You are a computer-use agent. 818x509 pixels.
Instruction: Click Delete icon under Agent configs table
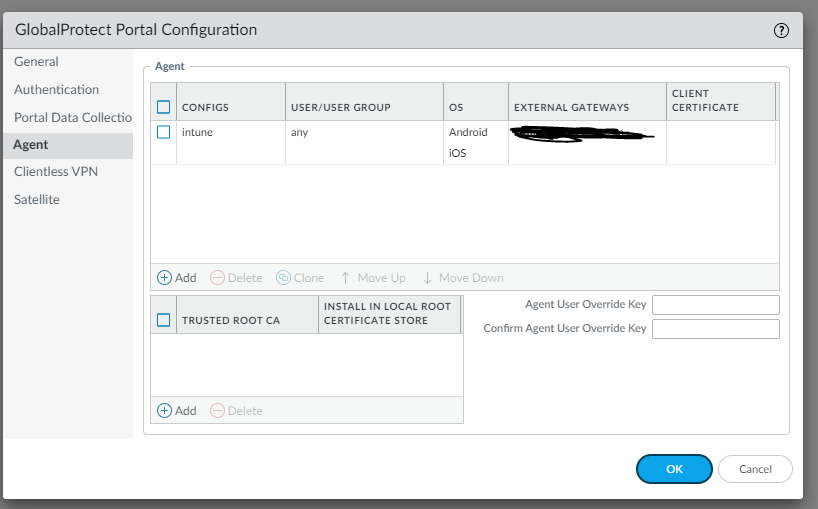(x=217, y=278)
